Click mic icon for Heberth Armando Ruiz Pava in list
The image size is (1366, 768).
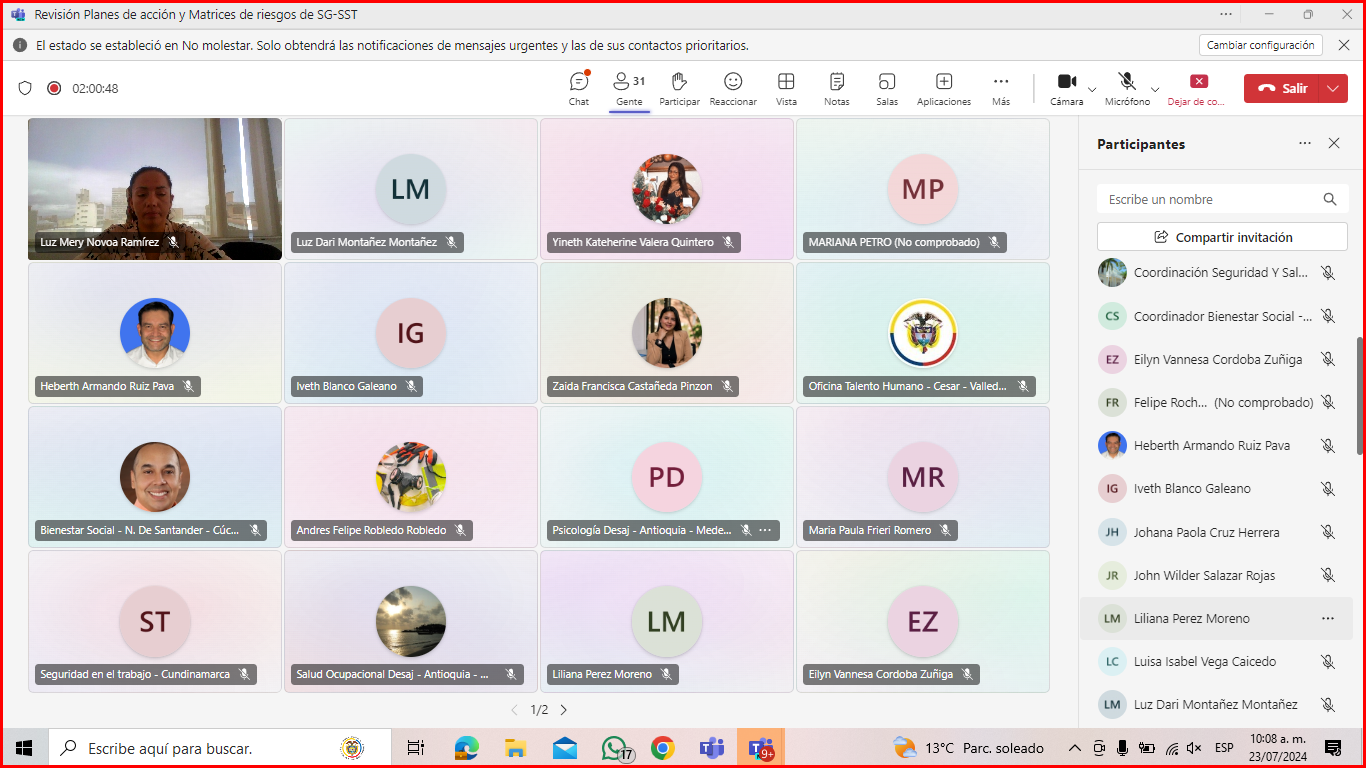(x=1328, y=446)
